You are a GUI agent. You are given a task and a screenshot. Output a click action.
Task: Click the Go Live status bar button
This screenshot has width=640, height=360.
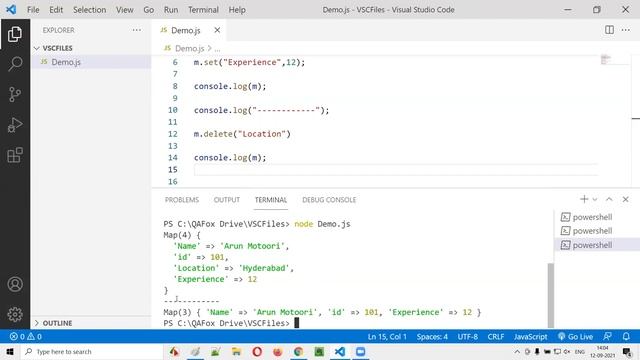(x=575, y=337)
